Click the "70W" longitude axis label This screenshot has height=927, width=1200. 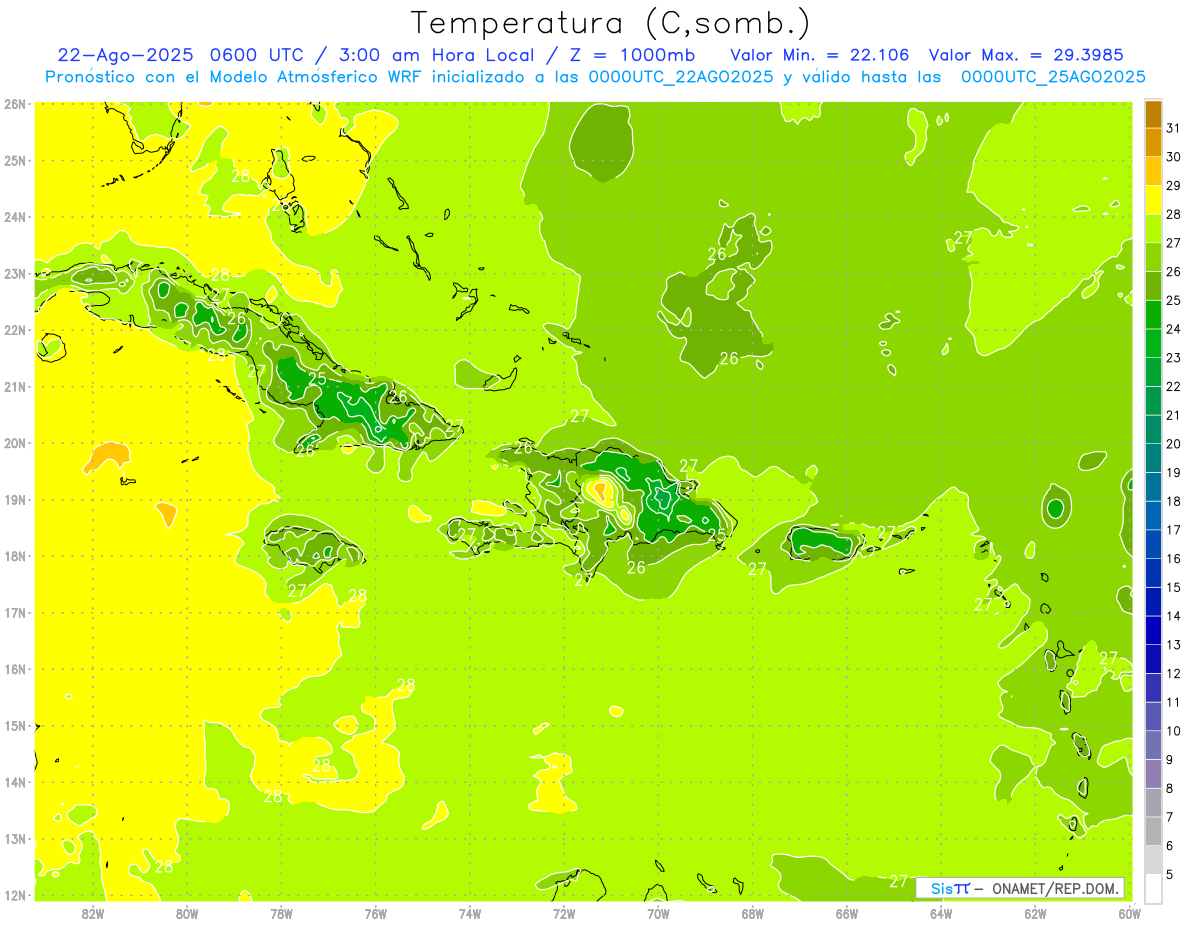pyautogui.click(x=658, y=913)
